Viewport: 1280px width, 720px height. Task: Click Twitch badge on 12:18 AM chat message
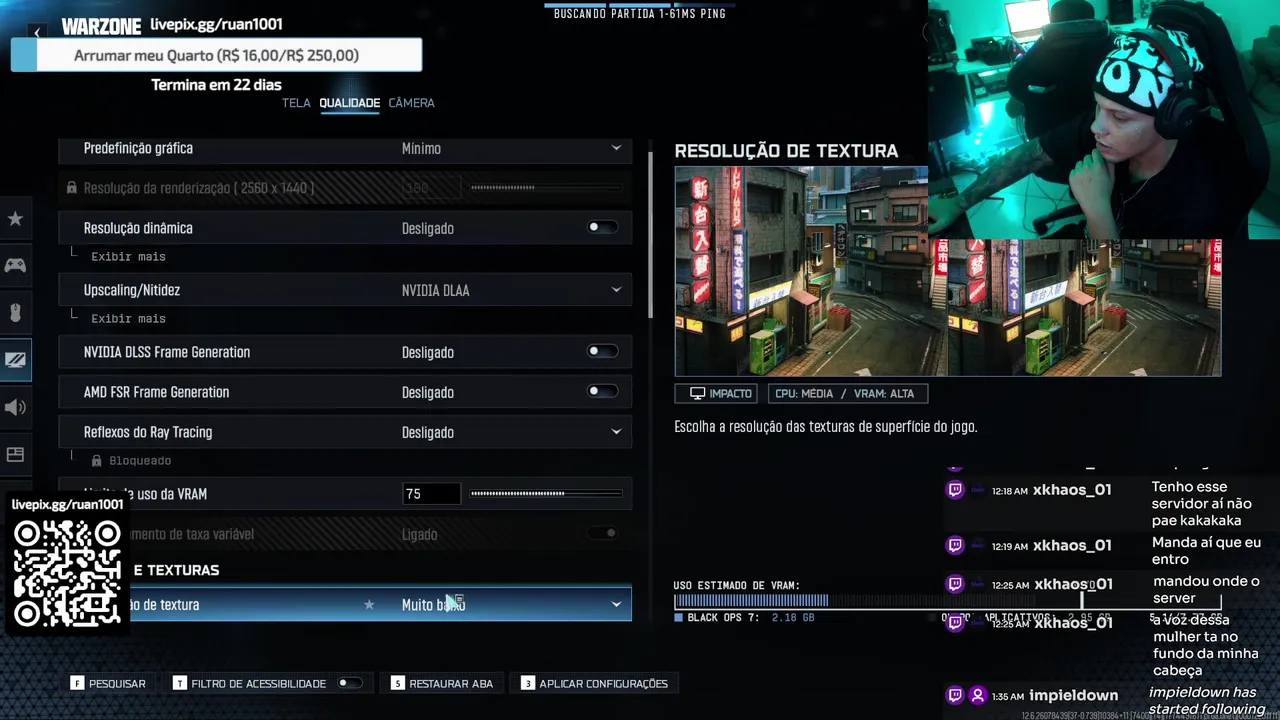(955, 490)
